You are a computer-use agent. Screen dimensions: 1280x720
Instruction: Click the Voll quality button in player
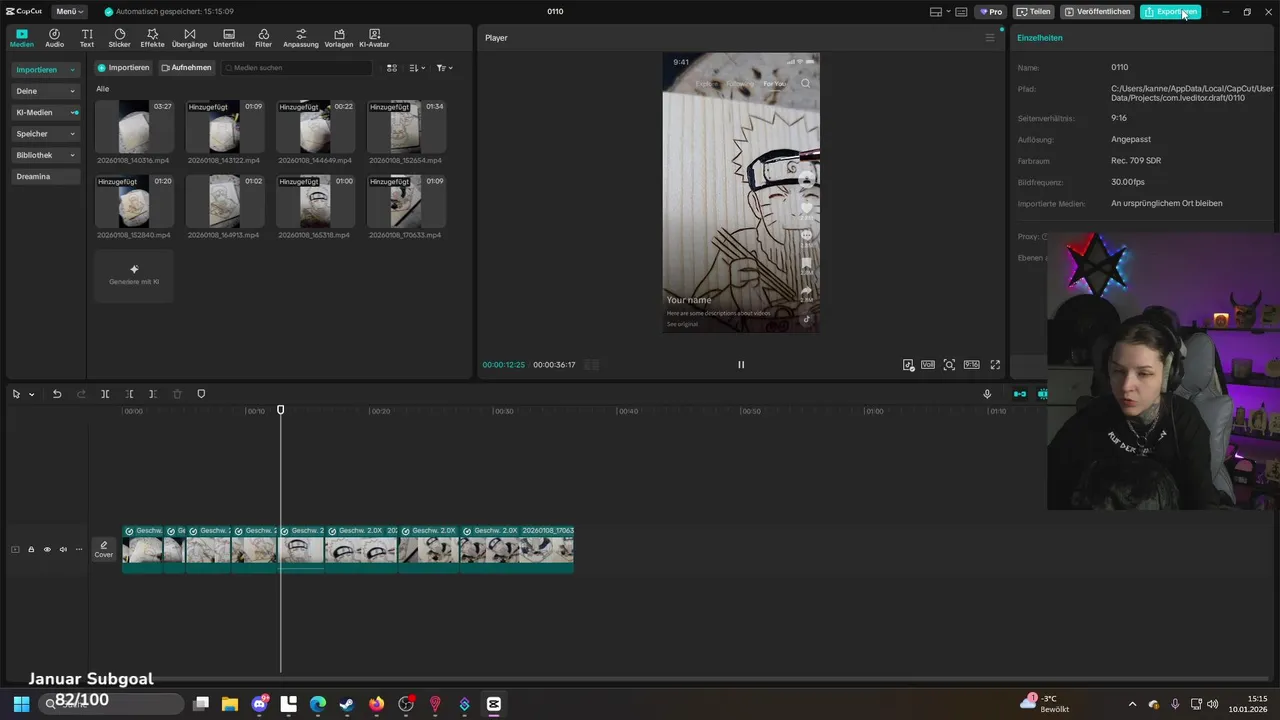tap(928, 365)
